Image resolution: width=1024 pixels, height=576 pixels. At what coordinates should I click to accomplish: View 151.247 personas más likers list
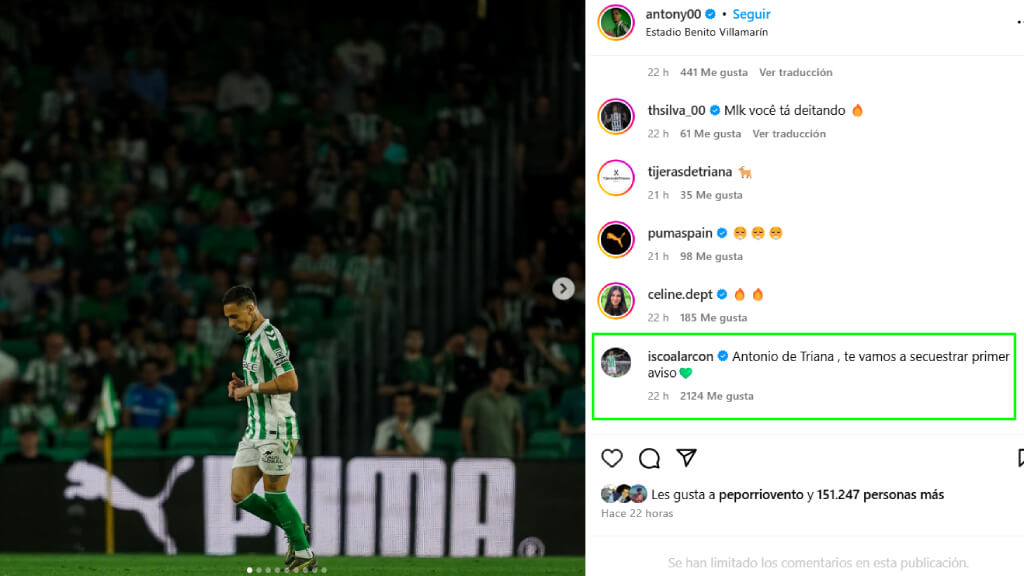880,495
